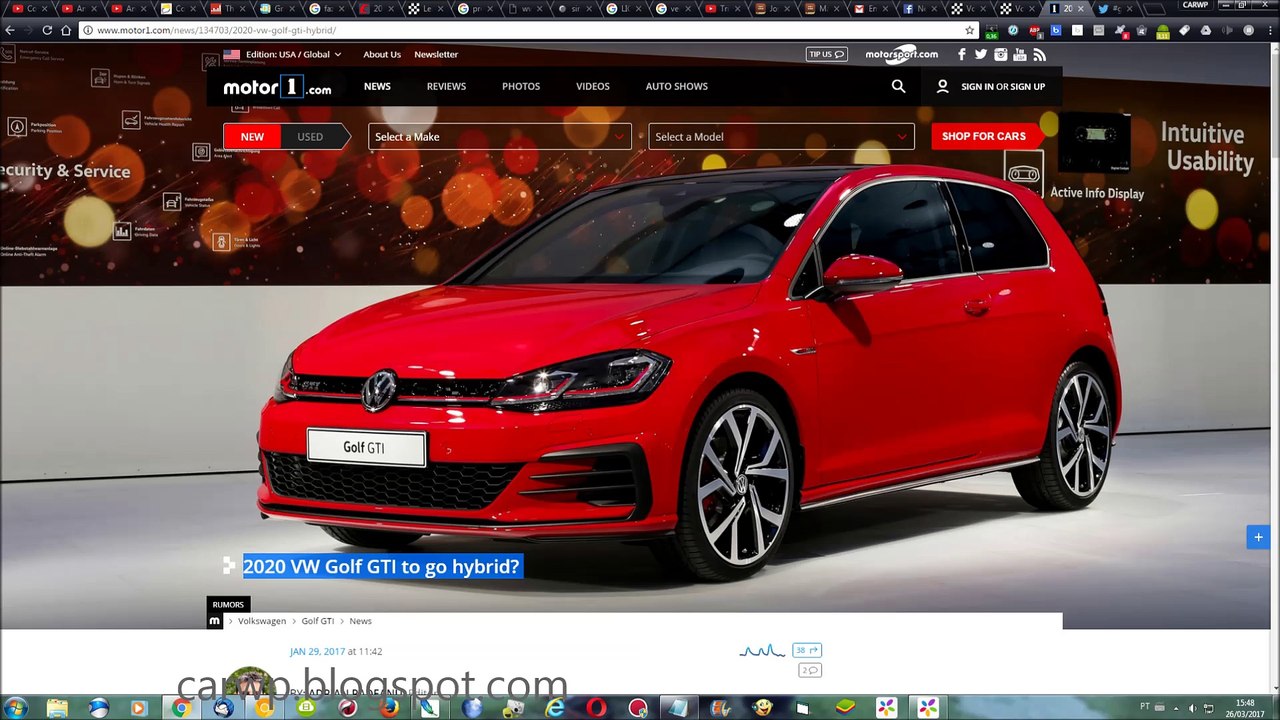Open the Select a Model dropdown
Image resolution: width=1280 pixels, height=720 pixels.
tap(780, 137)
